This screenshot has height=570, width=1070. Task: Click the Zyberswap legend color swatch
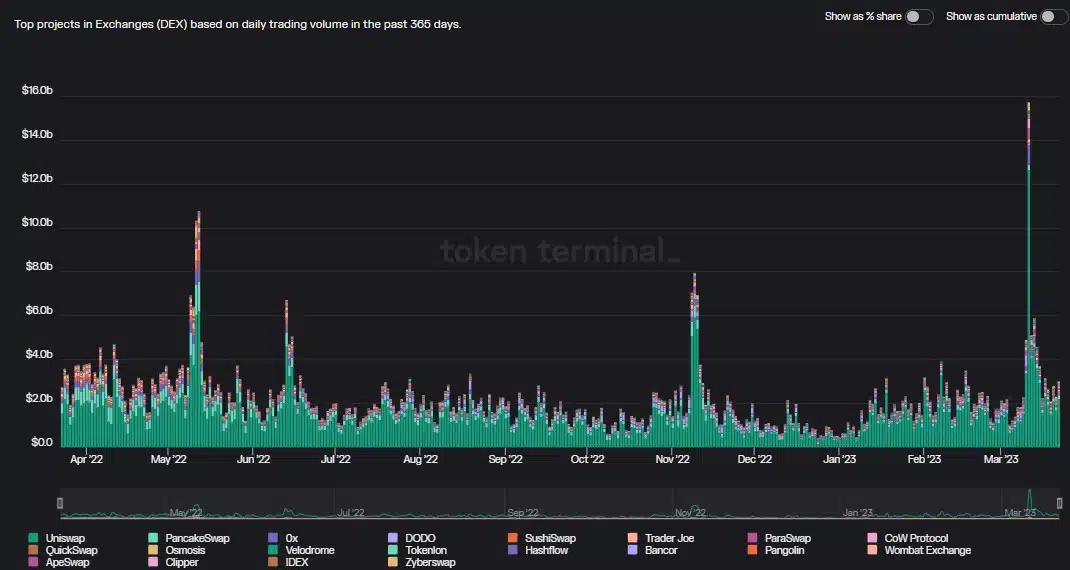coord(392,562)
